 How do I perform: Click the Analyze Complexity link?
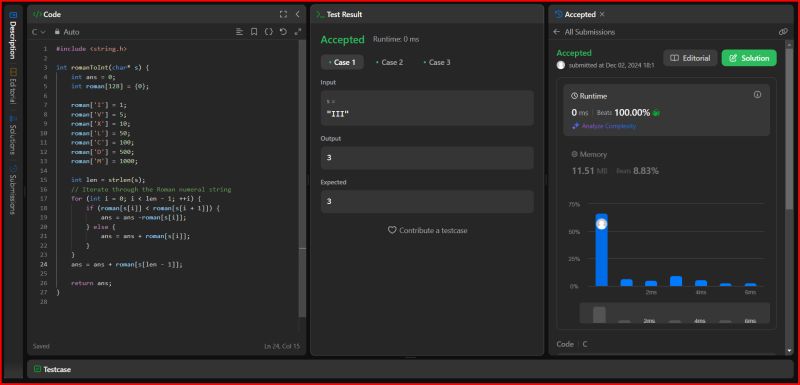(604, 126)
